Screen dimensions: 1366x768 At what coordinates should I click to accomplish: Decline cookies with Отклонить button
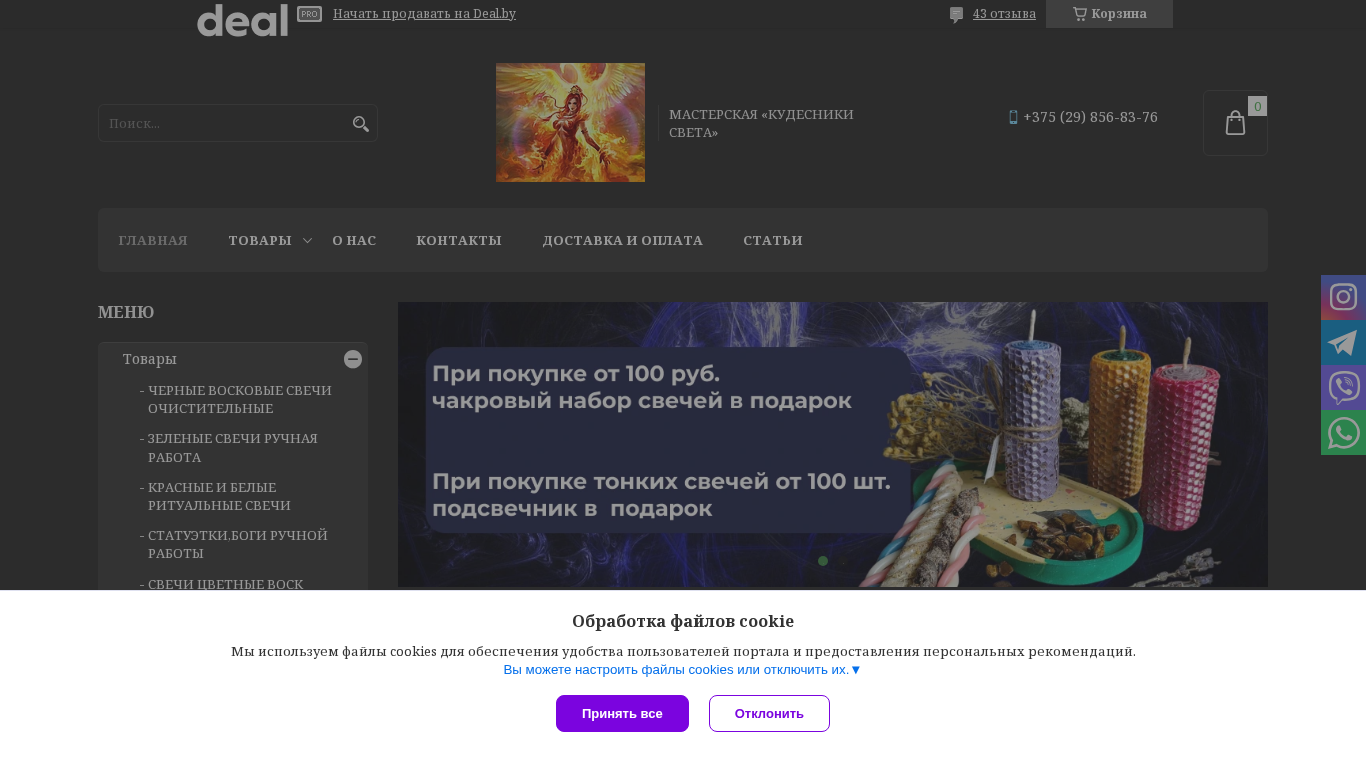pyautogui.click(x=769, y=713)
